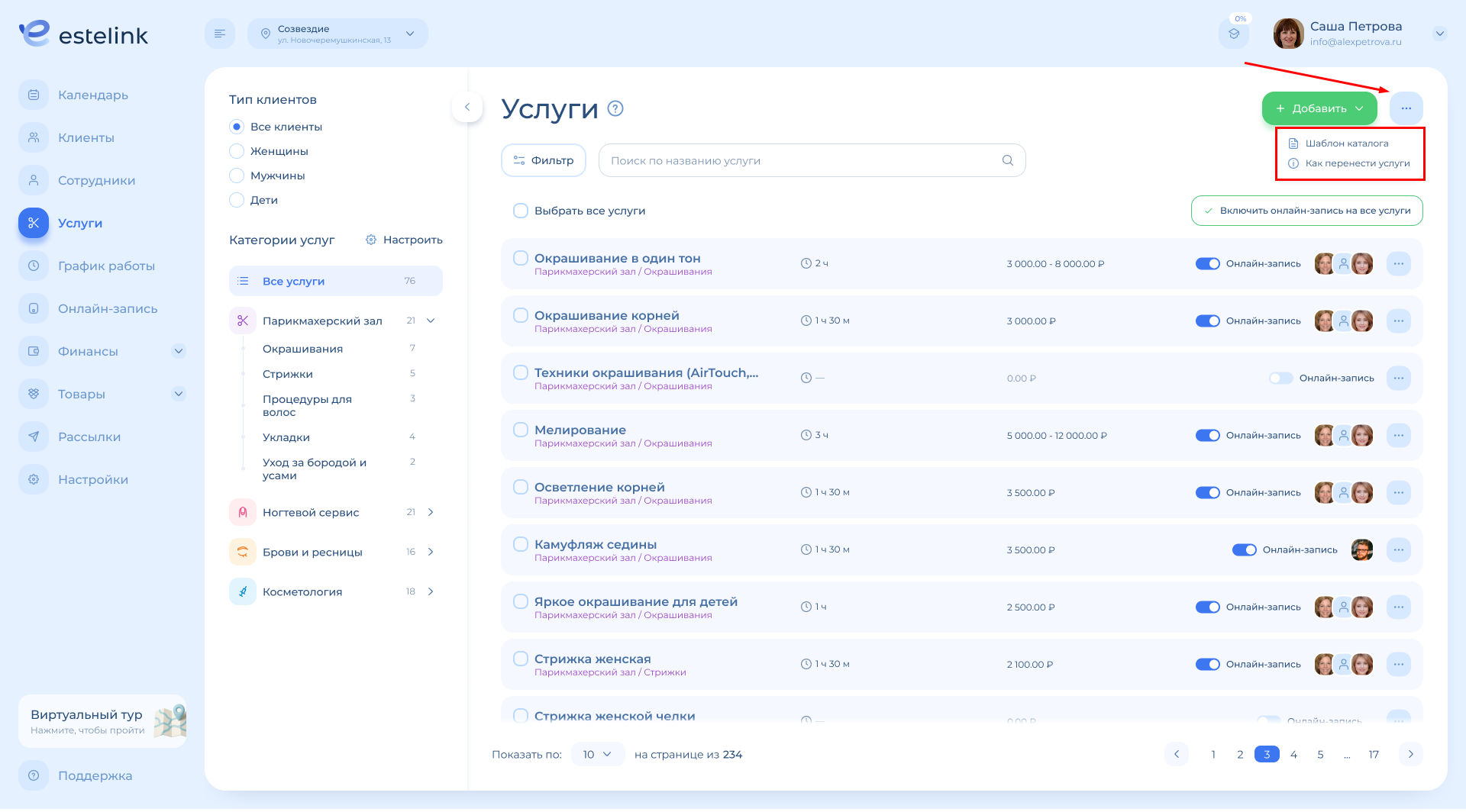The height and width of the screenshot is (812, 1466).
Task: Choose Как перенести услуги menu item
Action: (1357, 163)
